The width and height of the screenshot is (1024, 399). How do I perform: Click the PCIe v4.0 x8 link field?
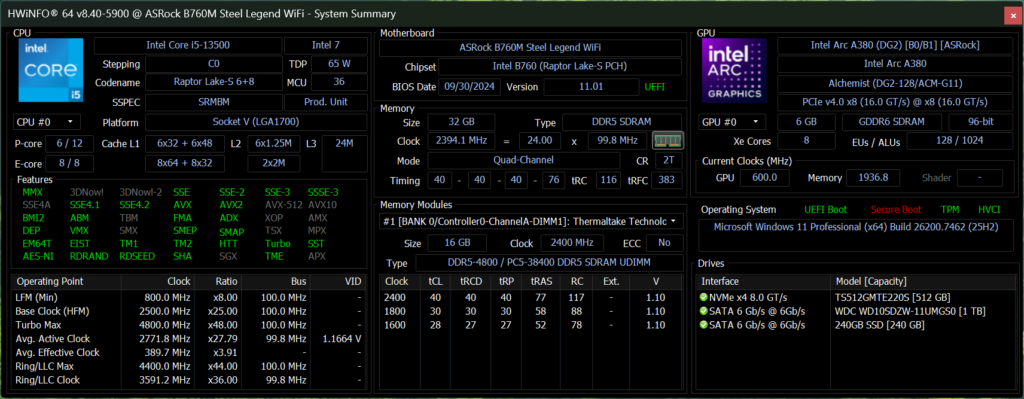895,103
